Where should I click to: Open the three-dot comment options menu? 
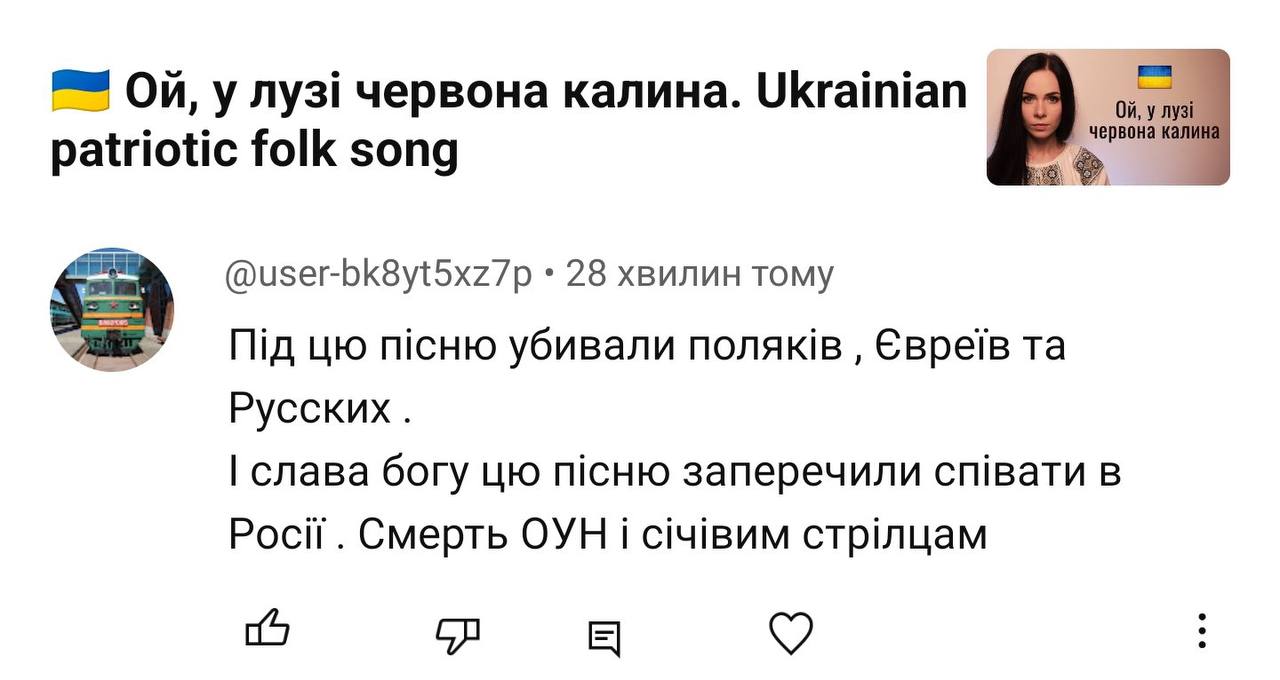[1202, 632]
